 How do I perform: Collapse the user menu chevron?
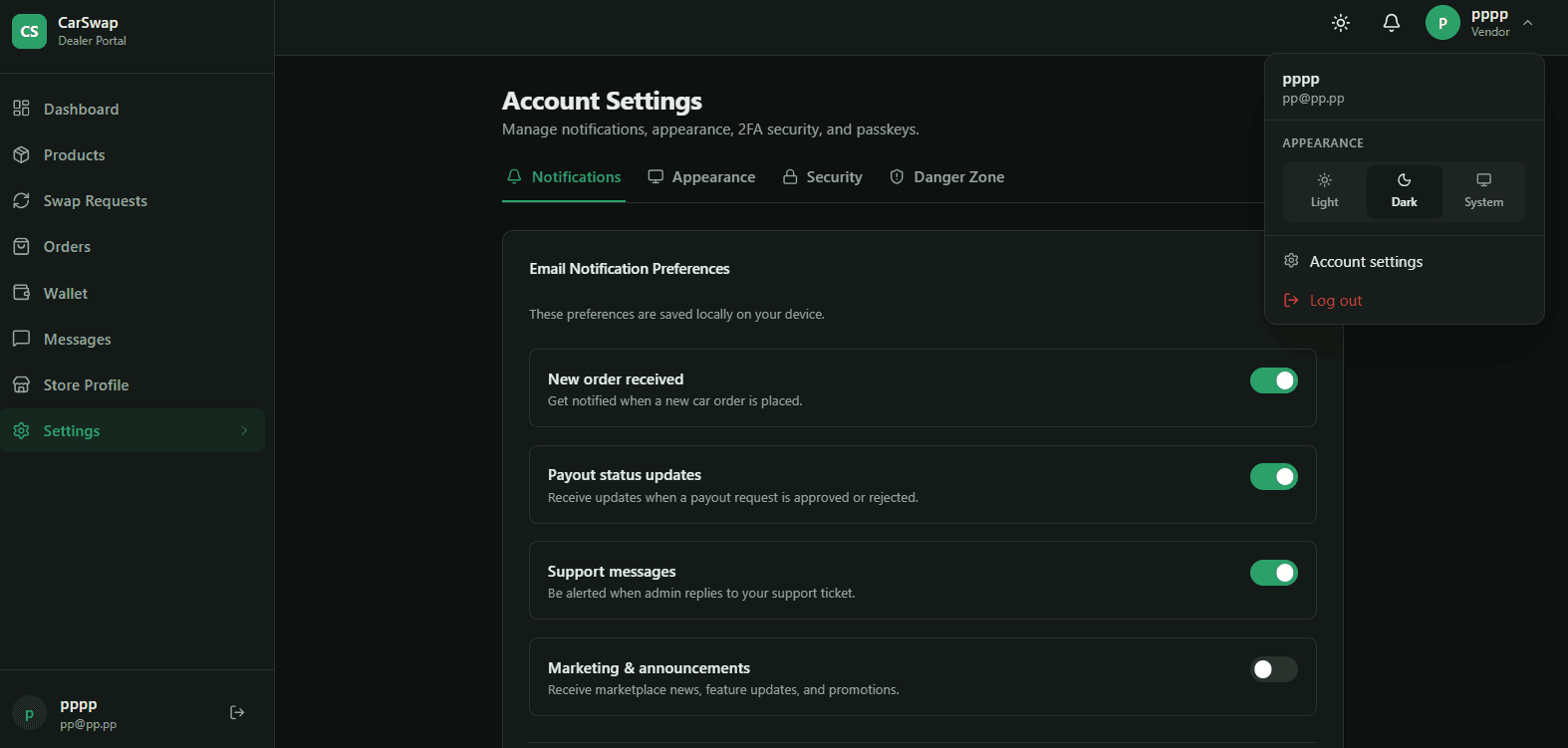pos(1527,23)
